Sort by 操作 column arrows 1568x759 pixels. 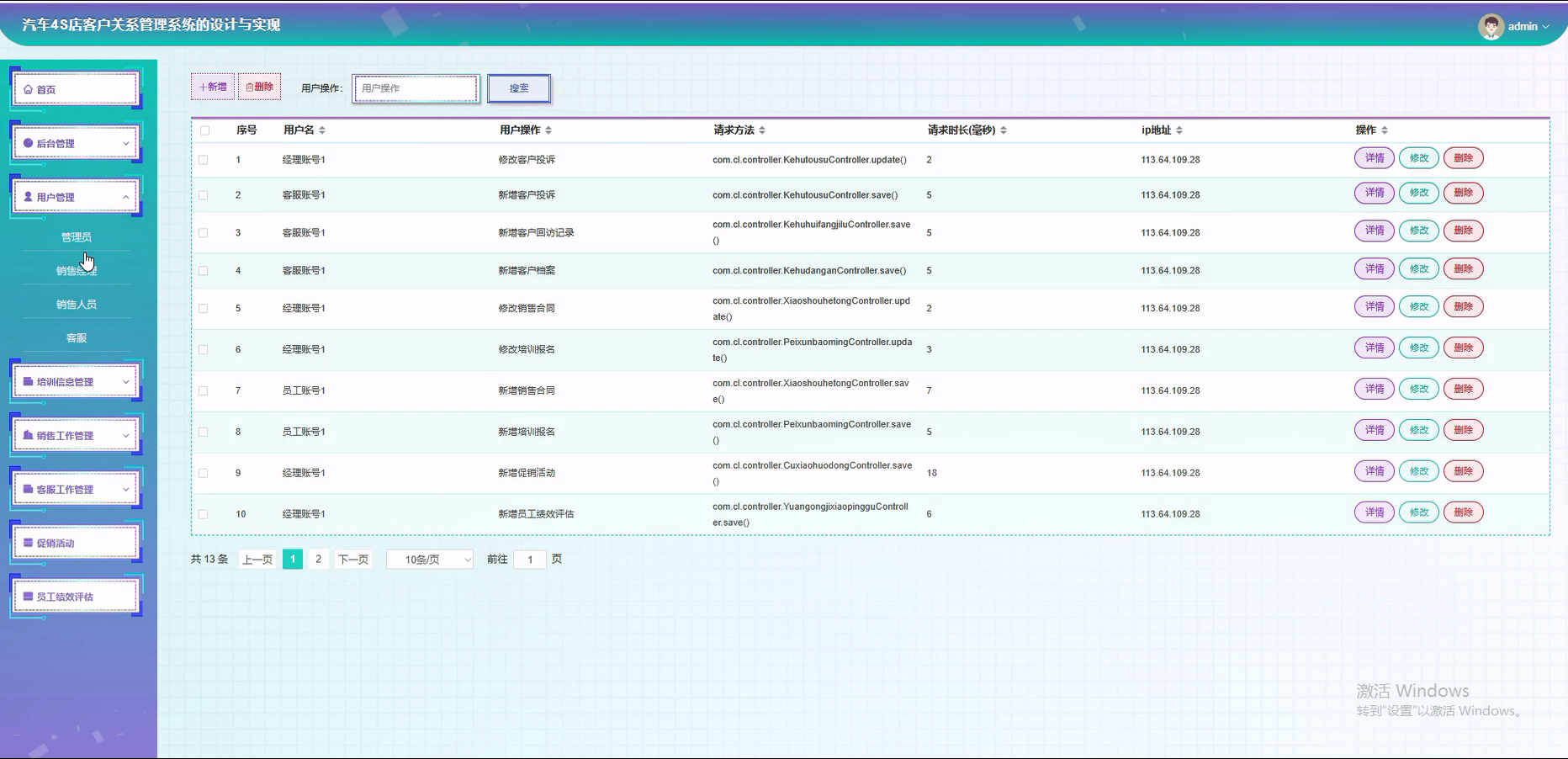click(x=1385, y=130)
